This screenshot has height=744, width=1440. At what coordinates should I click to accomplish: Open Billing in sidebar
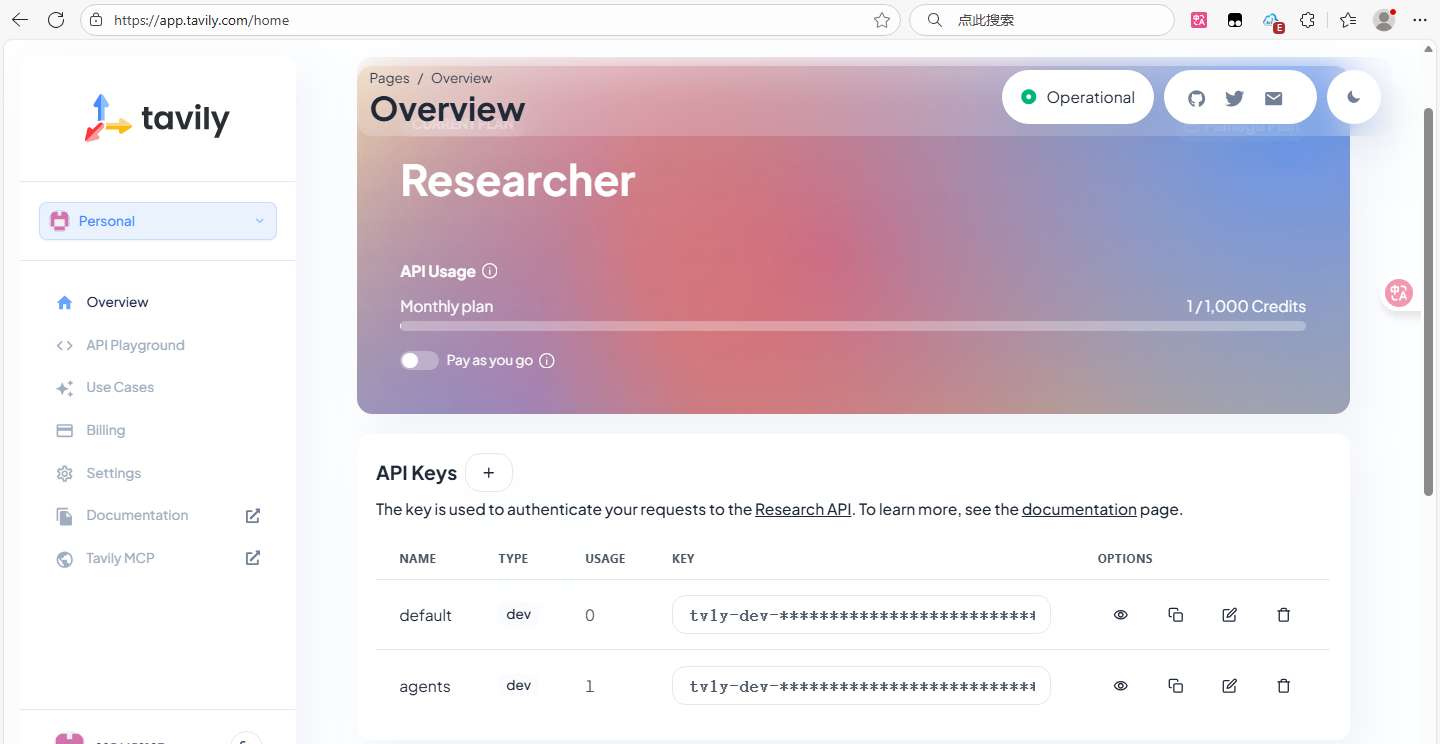click(x=105, y=430)
